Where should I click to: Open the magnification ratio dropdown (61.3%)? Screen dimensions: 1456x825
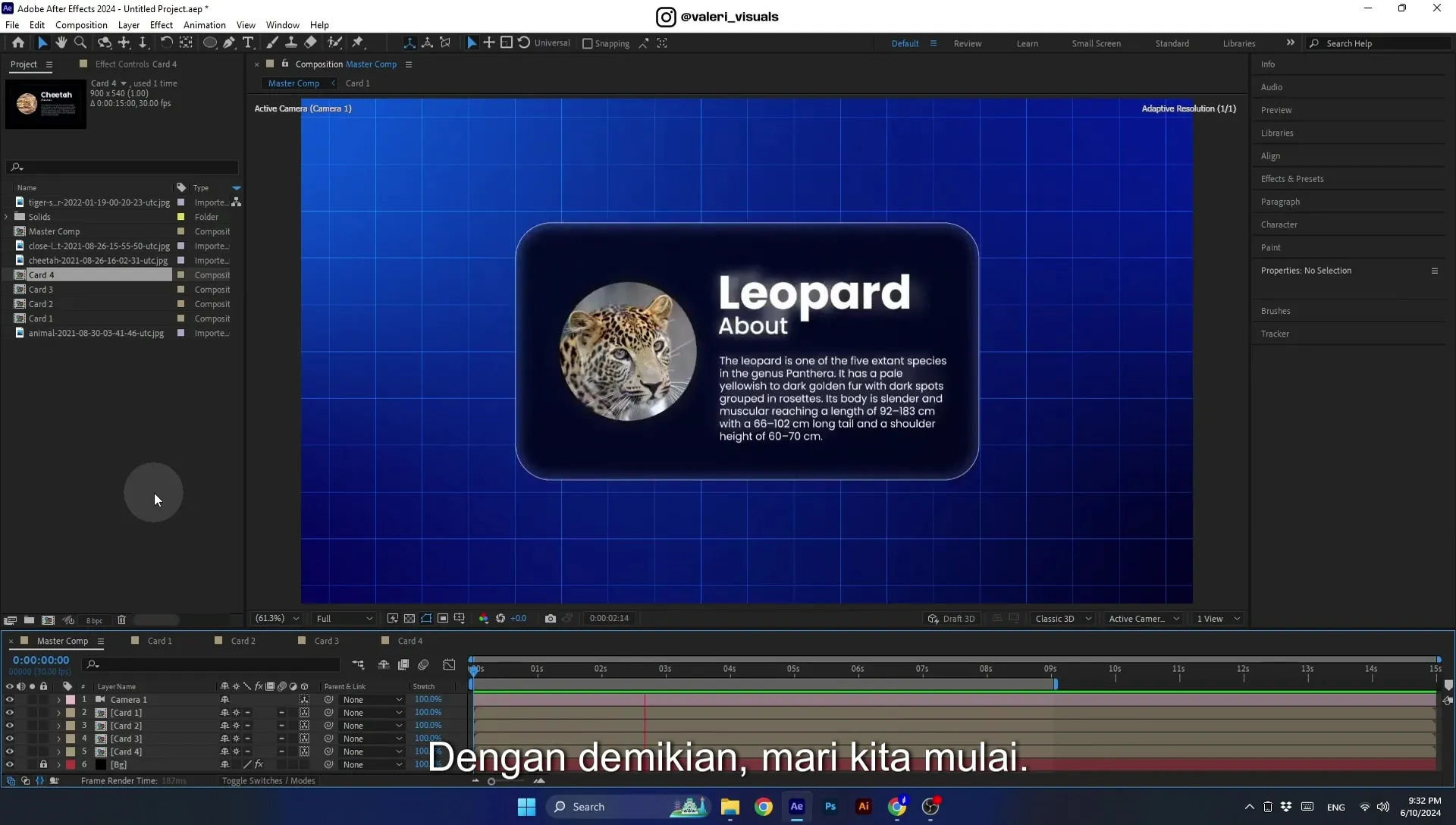point(278,619)
